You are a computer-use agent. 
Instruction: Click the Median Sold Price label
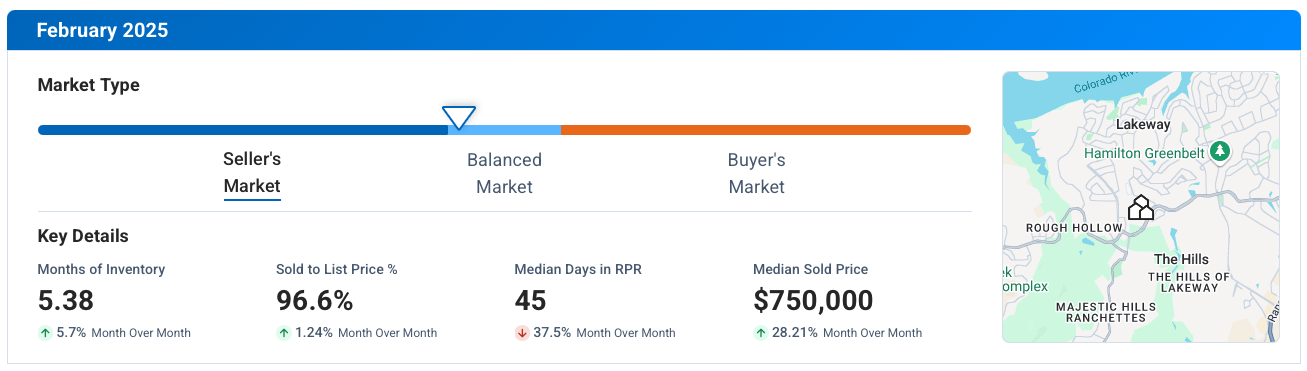pos(810,269)
